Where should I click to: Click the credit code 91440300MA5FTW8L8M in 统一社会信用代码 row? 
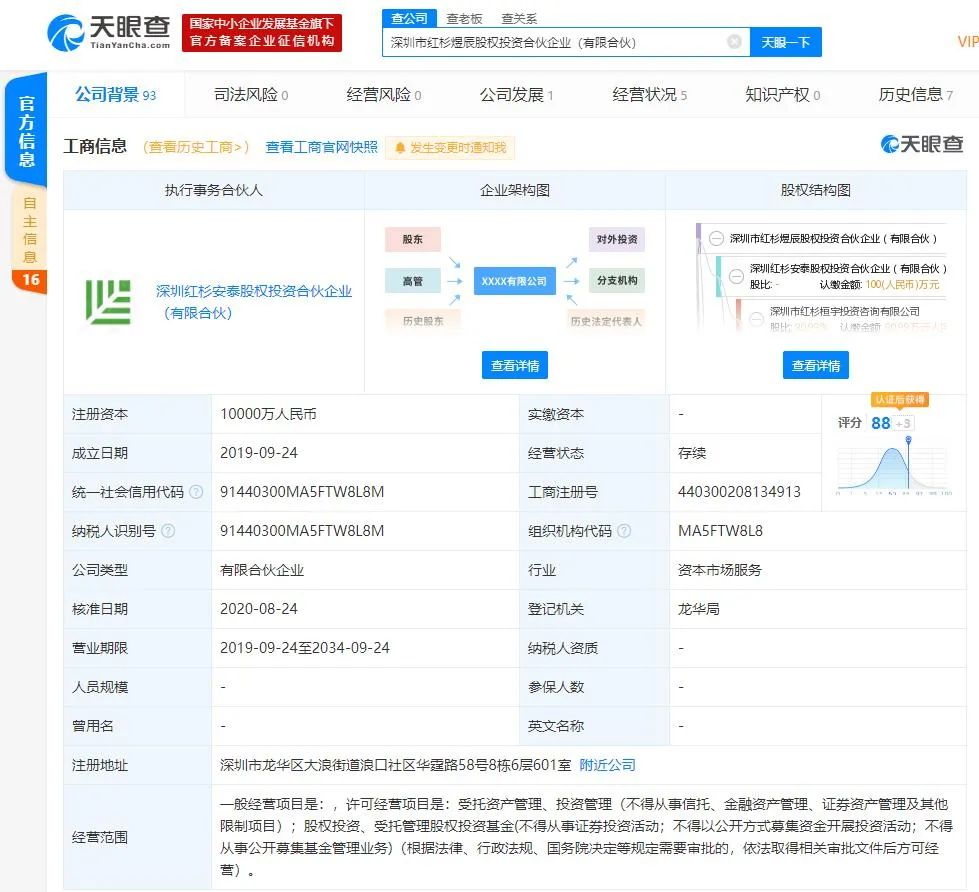tap(302, 492)
